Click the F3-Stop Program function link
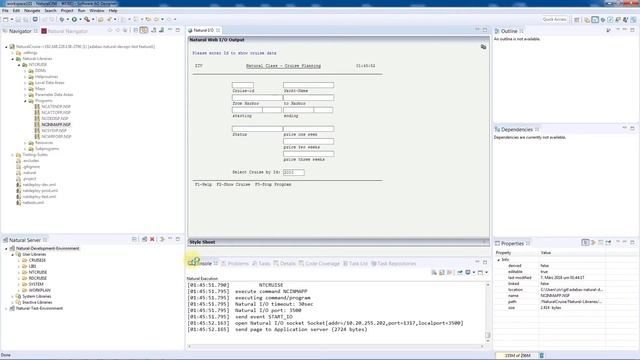640x360 pixels. (x=273, y=184)
